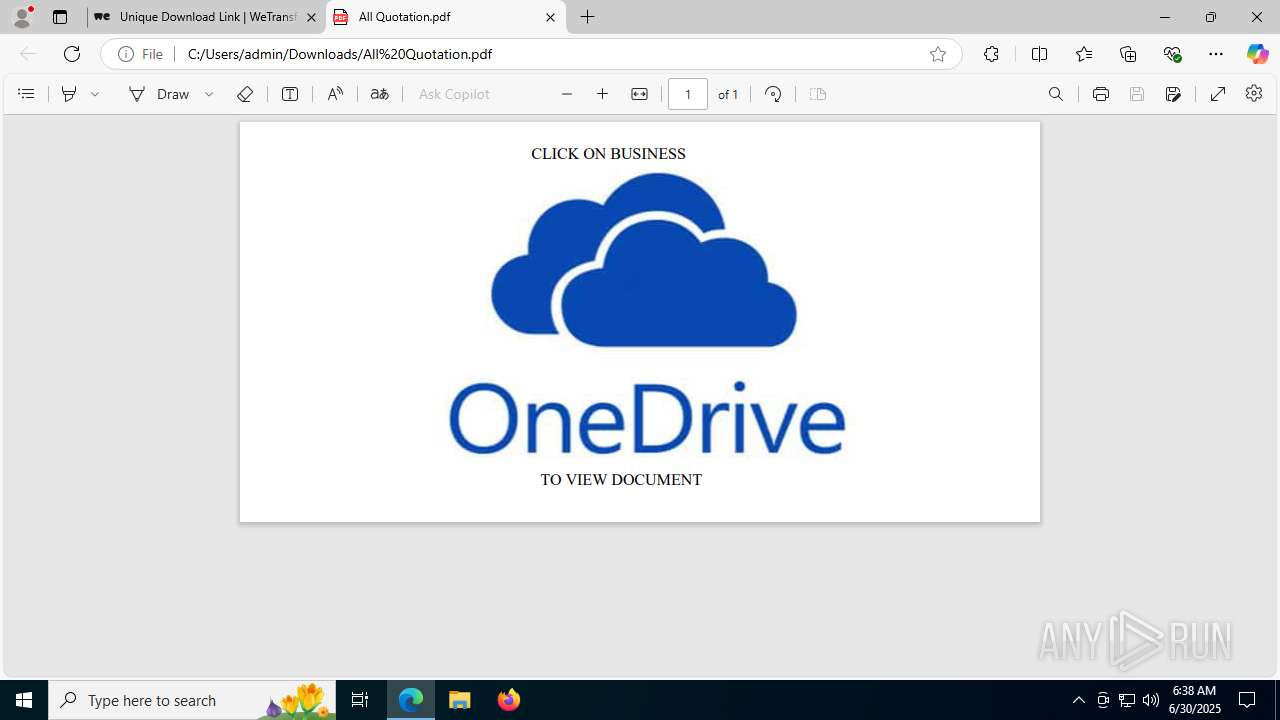
Task: Open the Extensions menu
Action: pyautogui.click(x=991, y=54)
